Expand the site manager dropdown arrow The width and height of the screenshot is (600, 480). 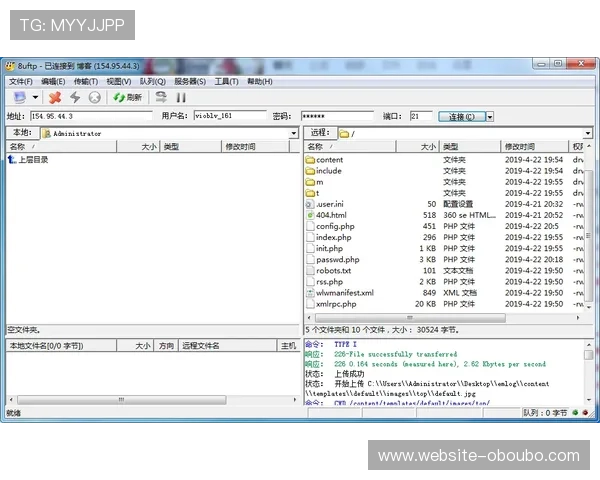[x=36, y=97]
